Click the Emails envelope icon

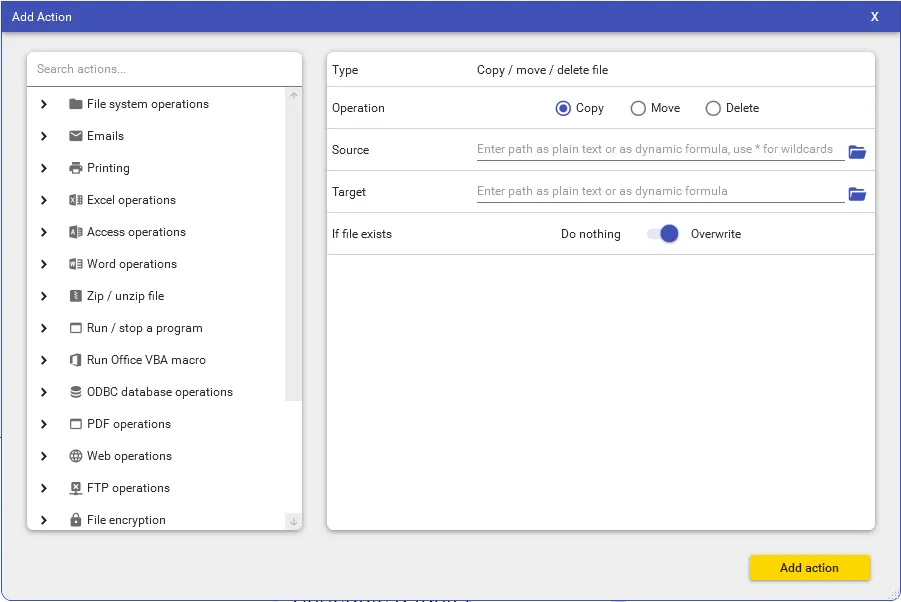click(x=76, y=136)
